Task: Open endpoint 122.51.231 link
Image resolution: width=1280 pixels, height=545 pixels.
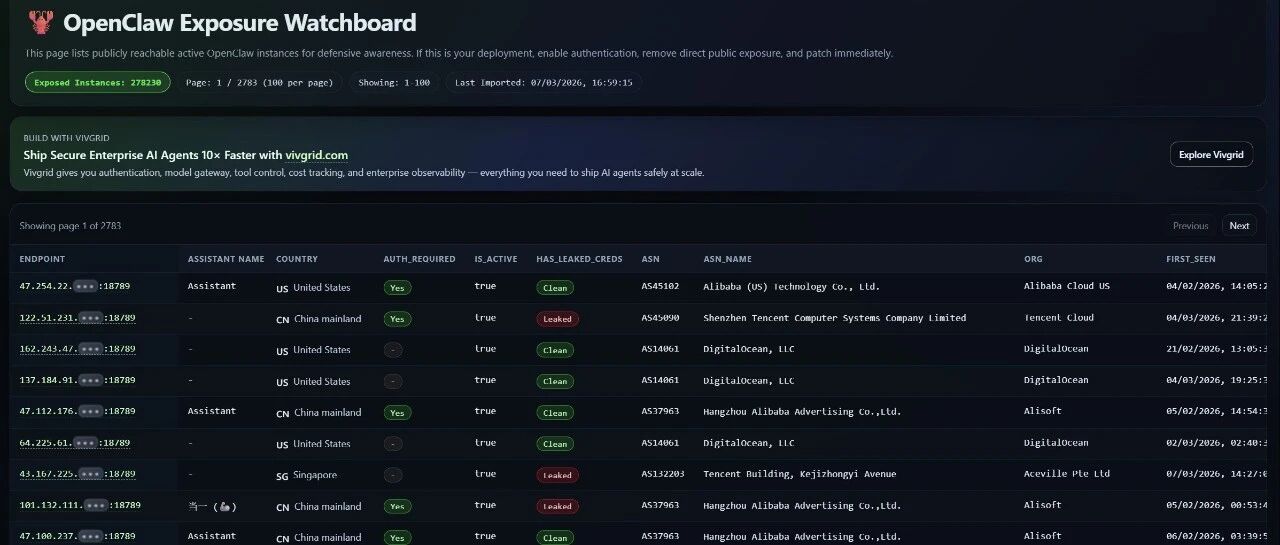Action: click(78, 318)
